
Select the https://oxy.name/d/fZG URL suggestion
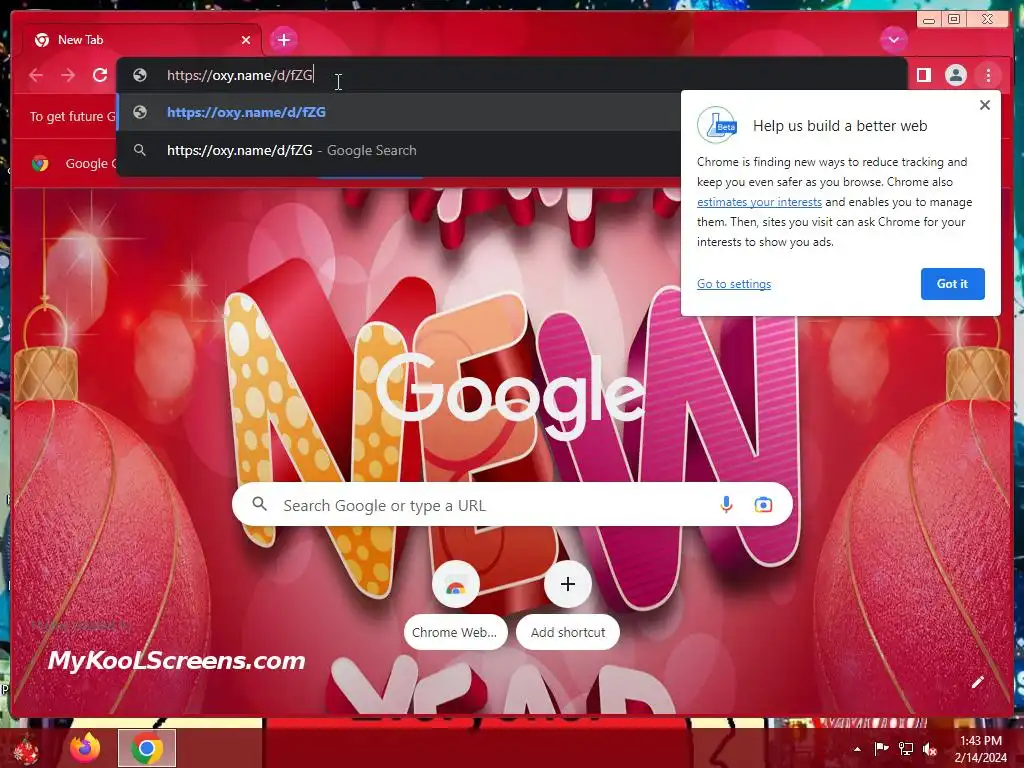(398, 112)
